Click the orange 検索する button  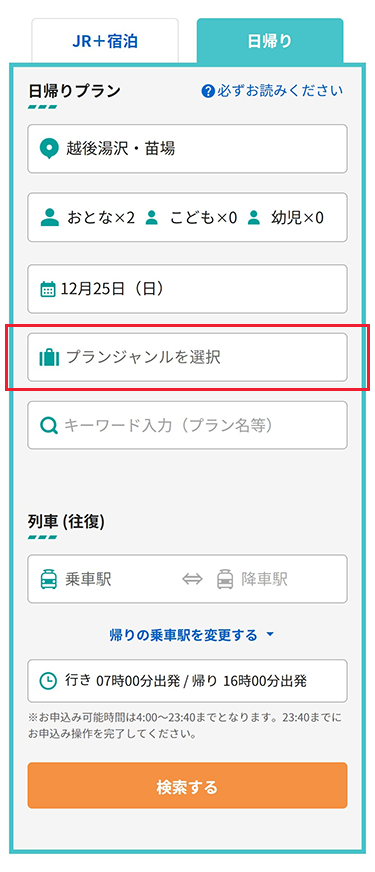pos(188,785)
